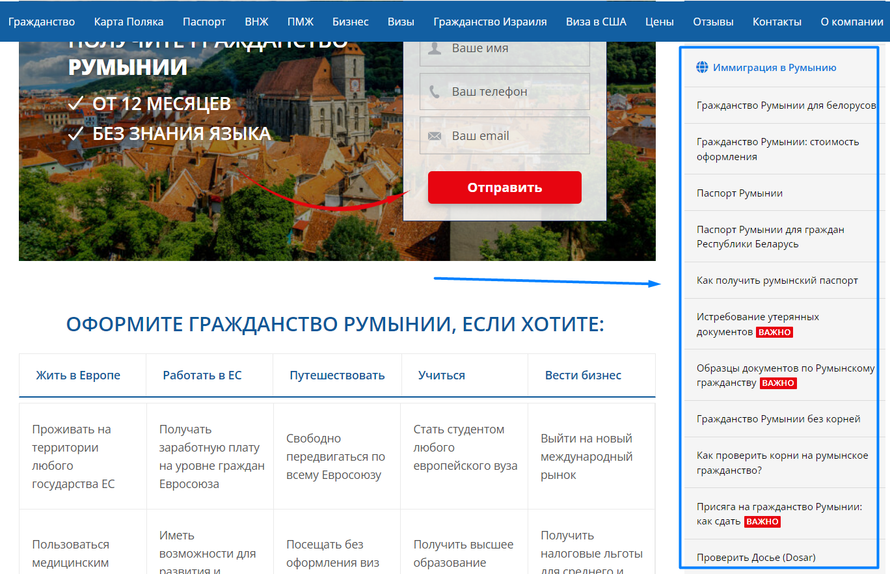Select the Путешествовать column header

[x=337, y=375]
